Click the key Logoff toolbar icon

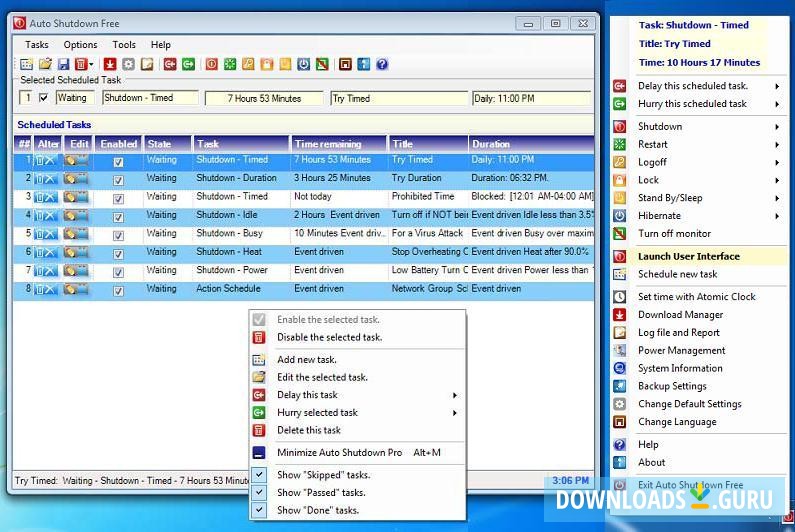coord(248,64)
